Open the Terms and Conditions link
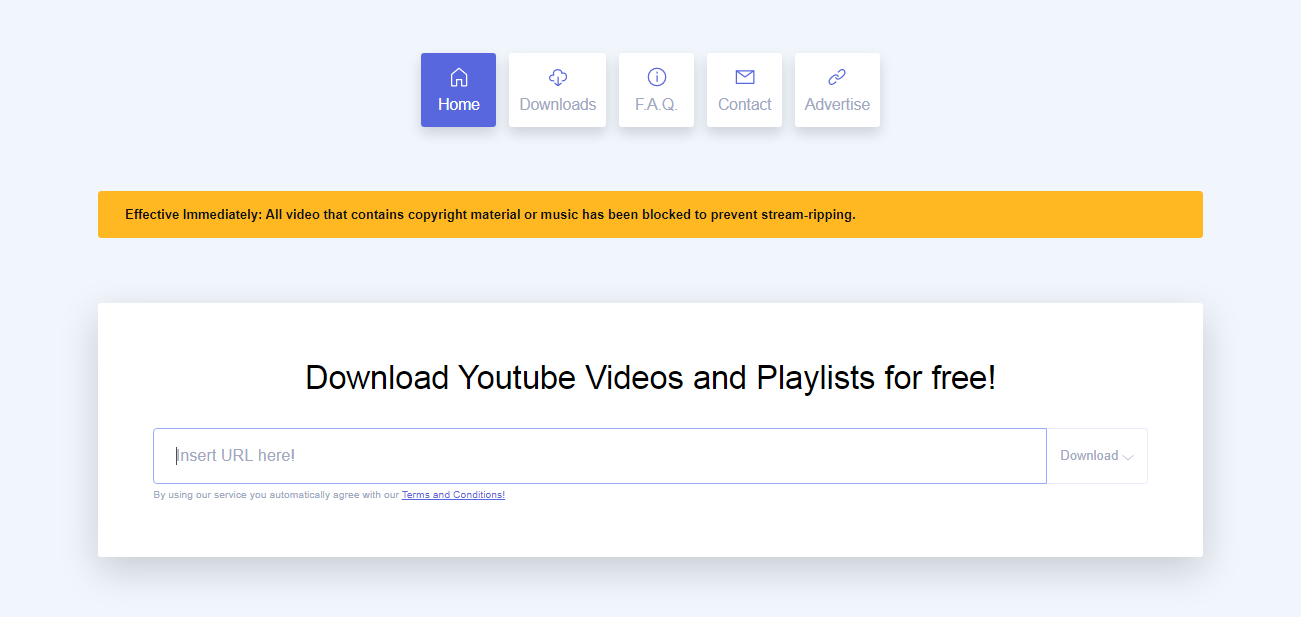Viewport: 1301px width, 617px height. point(453,494)
